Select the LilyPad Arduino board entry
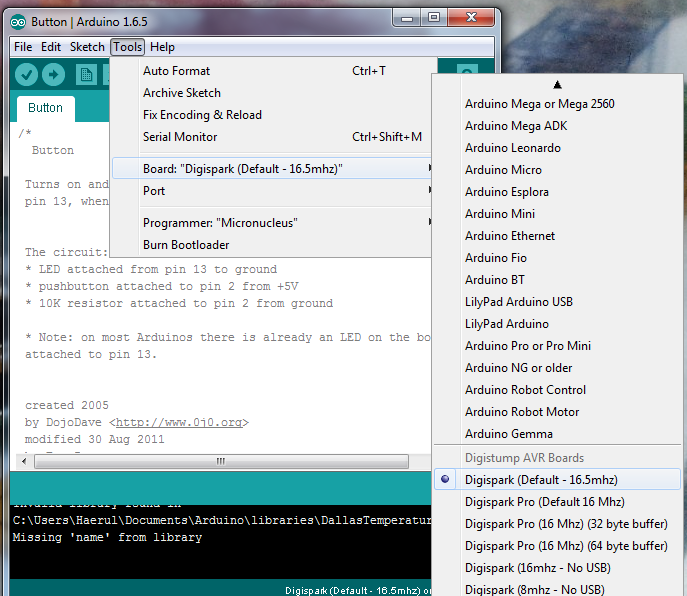The width and height of the screenshot is (687, 596). pos(557,323)
